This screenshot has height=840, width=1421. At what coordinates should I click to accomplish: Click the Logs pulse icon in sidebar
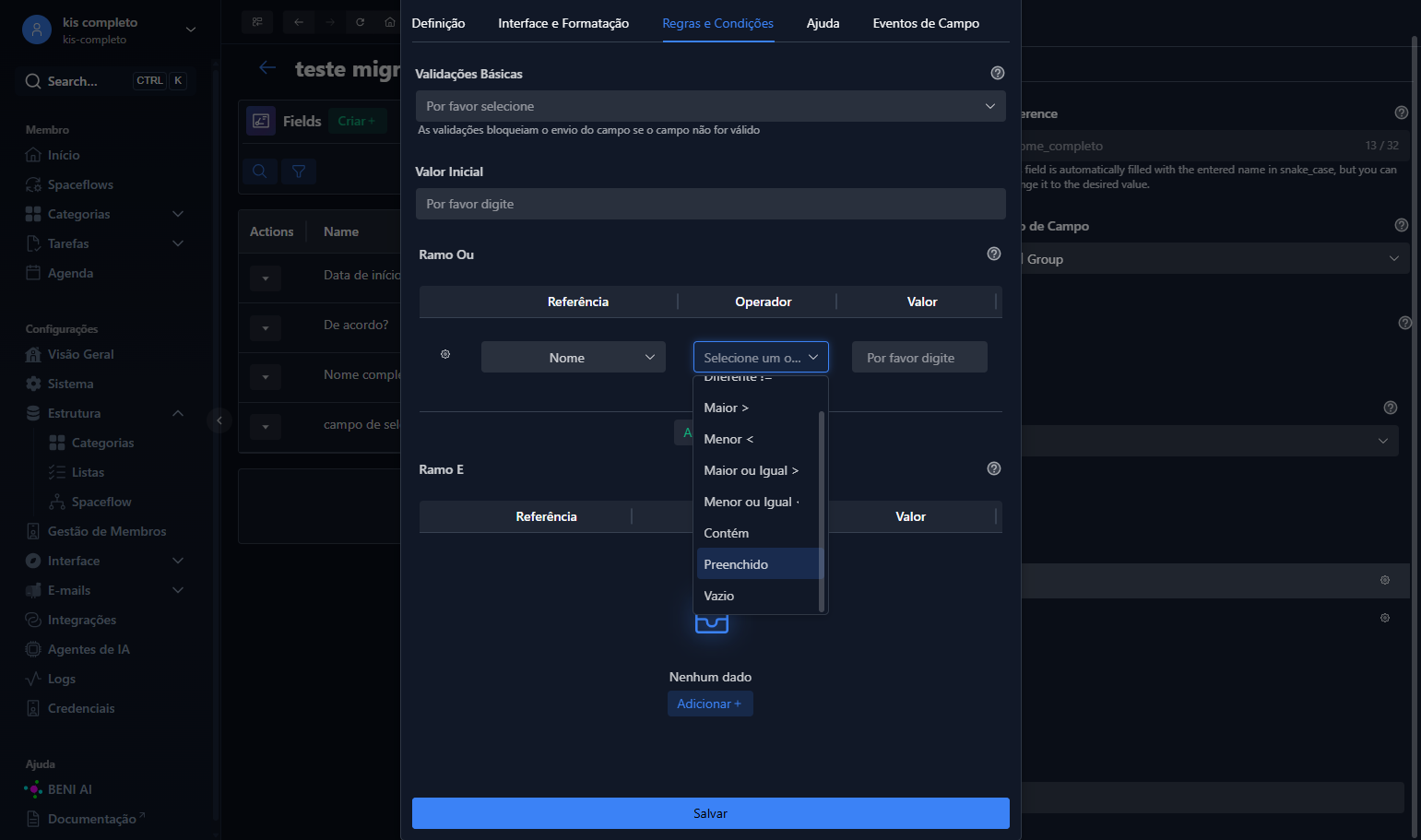33,679
